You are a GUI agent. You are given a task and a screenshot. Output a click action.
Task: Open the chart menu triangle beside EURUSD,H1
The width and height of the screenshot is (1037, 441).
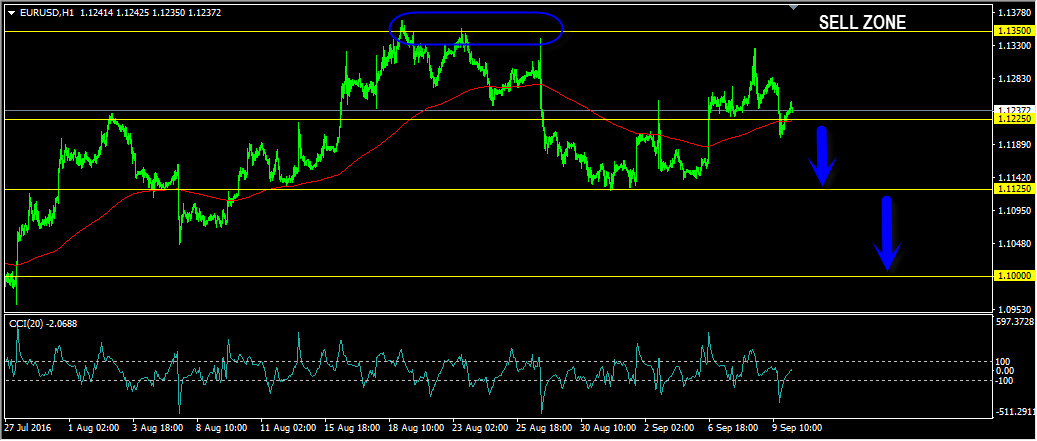coord(11,12)
